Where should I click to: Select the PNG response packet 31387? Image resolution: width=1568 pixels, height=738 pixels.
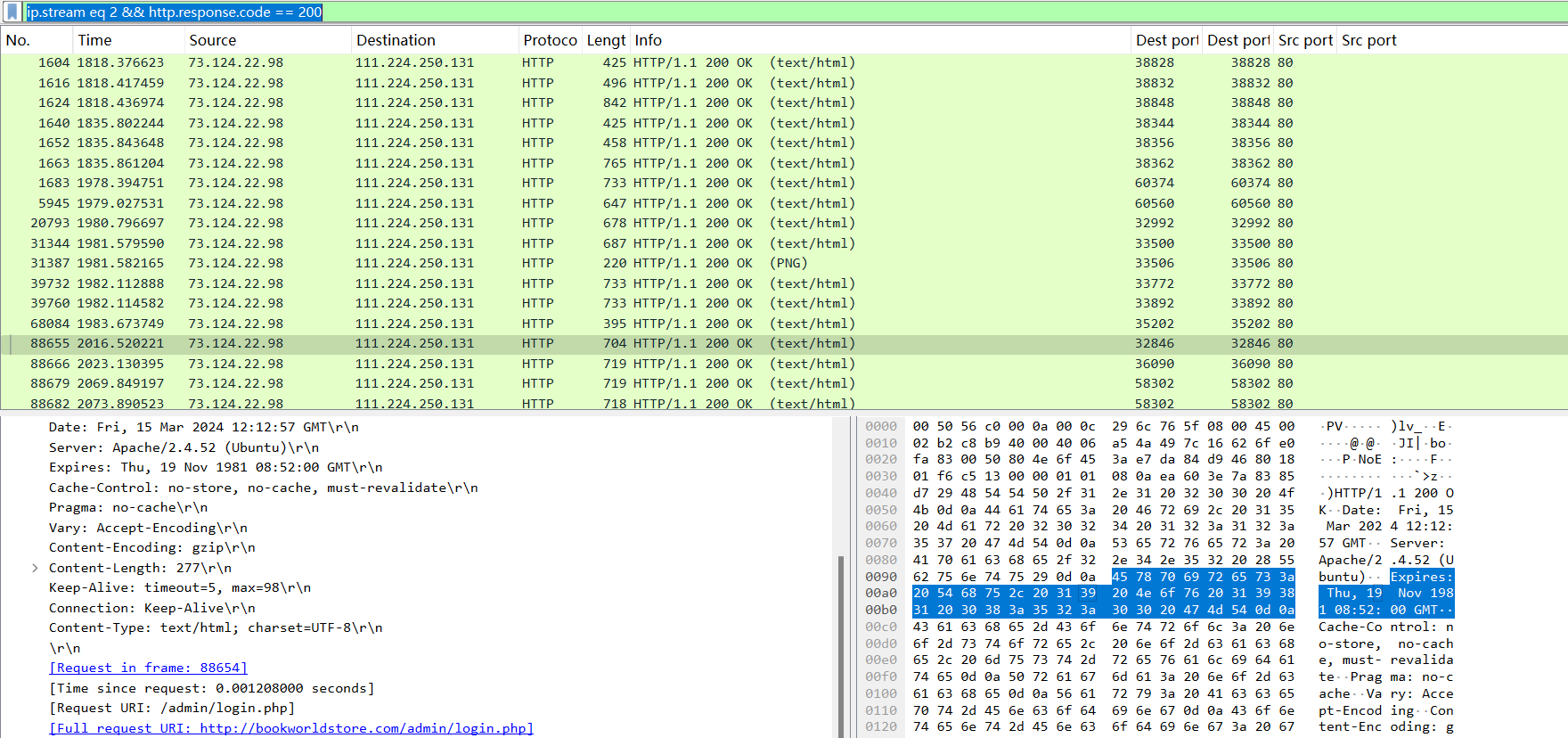click(784, 263)
